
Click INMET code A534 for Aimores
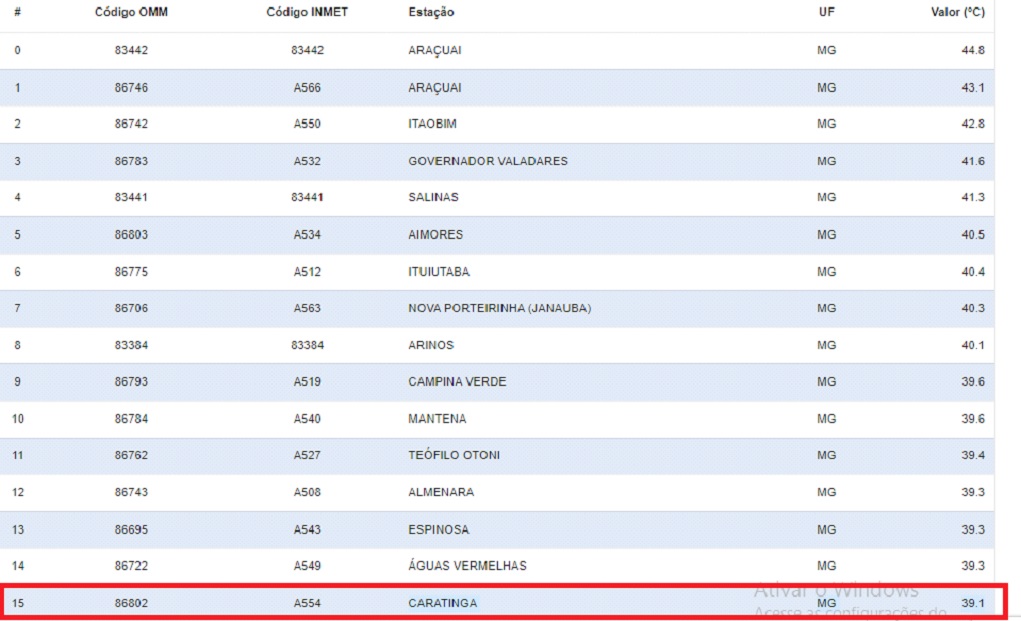click(307, 235)
